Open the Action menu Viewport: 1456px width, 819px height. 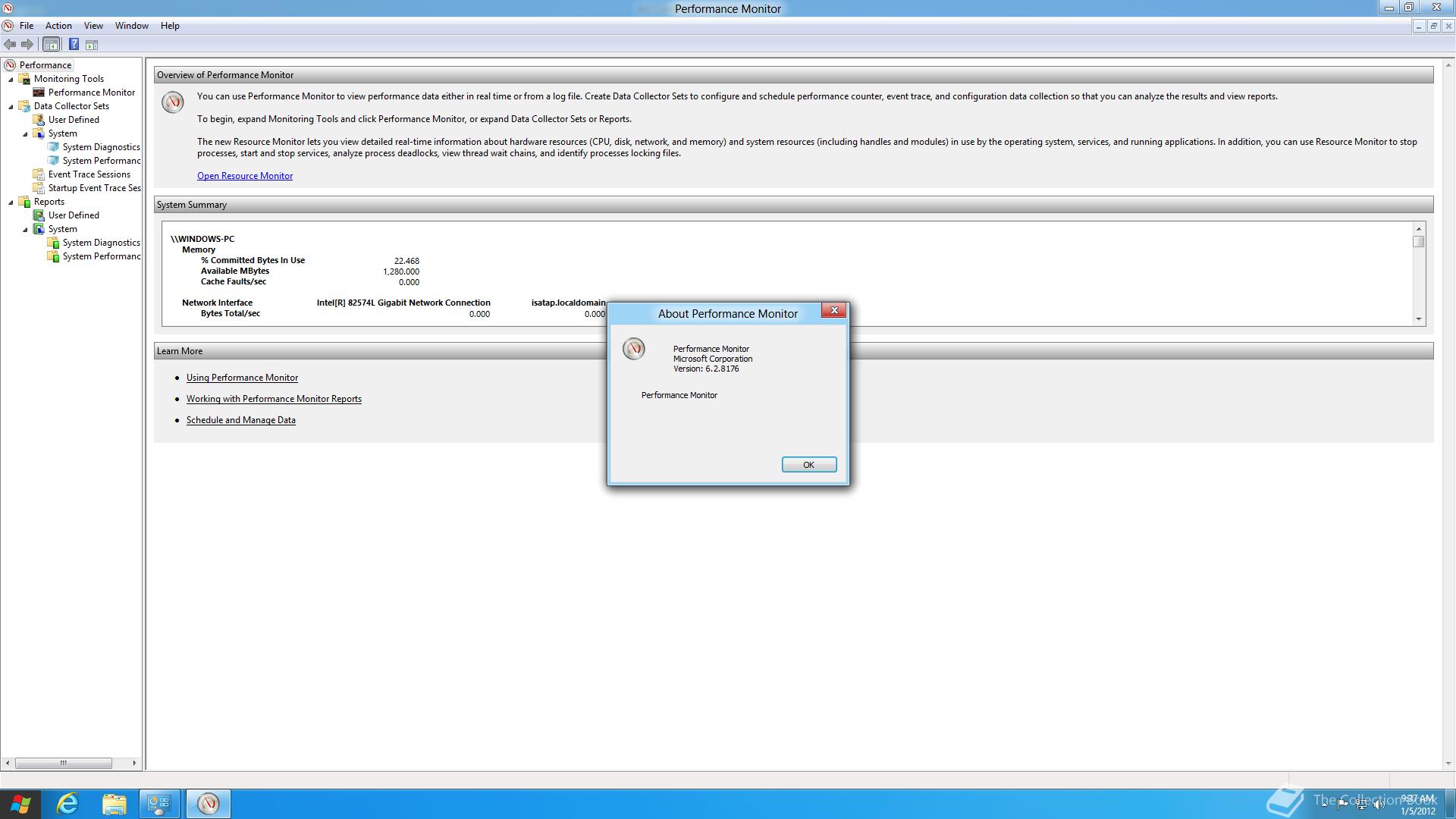point(58,26)
